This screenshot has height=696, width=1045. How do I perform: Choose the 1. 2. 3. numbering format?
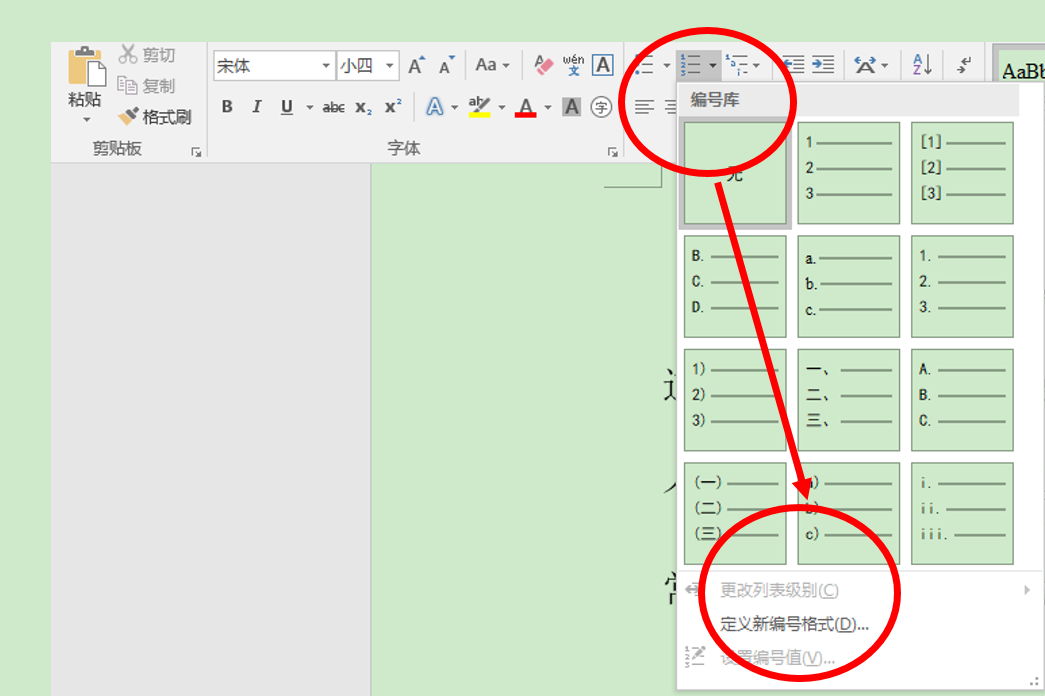[962, 287]
